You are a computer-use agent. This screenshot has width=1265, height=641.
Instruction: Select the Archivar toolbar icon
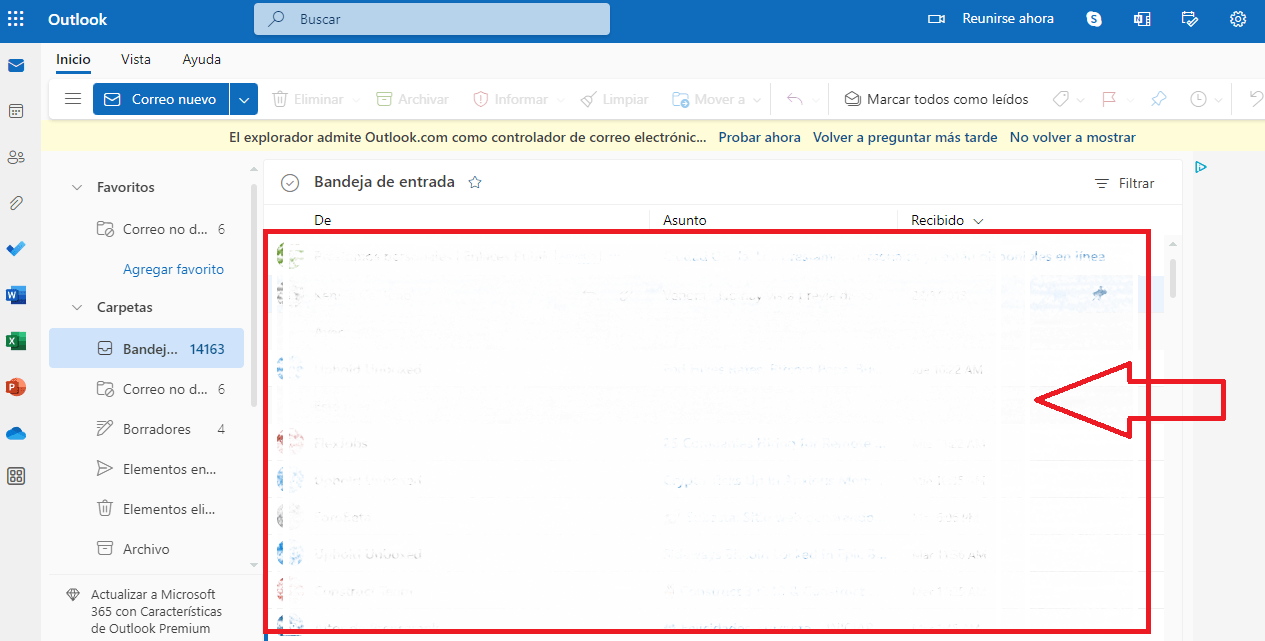click(411, 98)
